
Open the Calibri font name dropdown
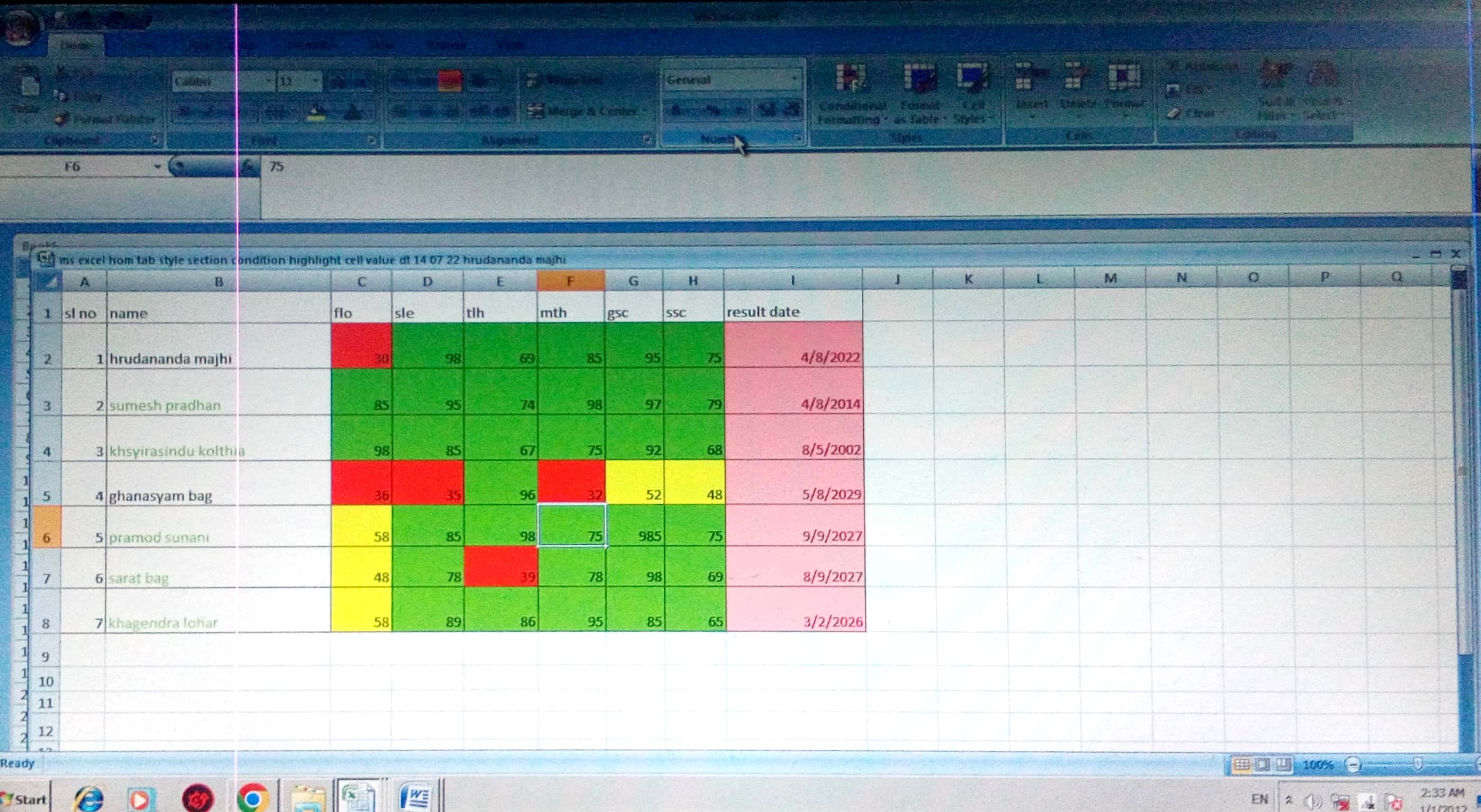pyautogui.click(x=268, y=81)
